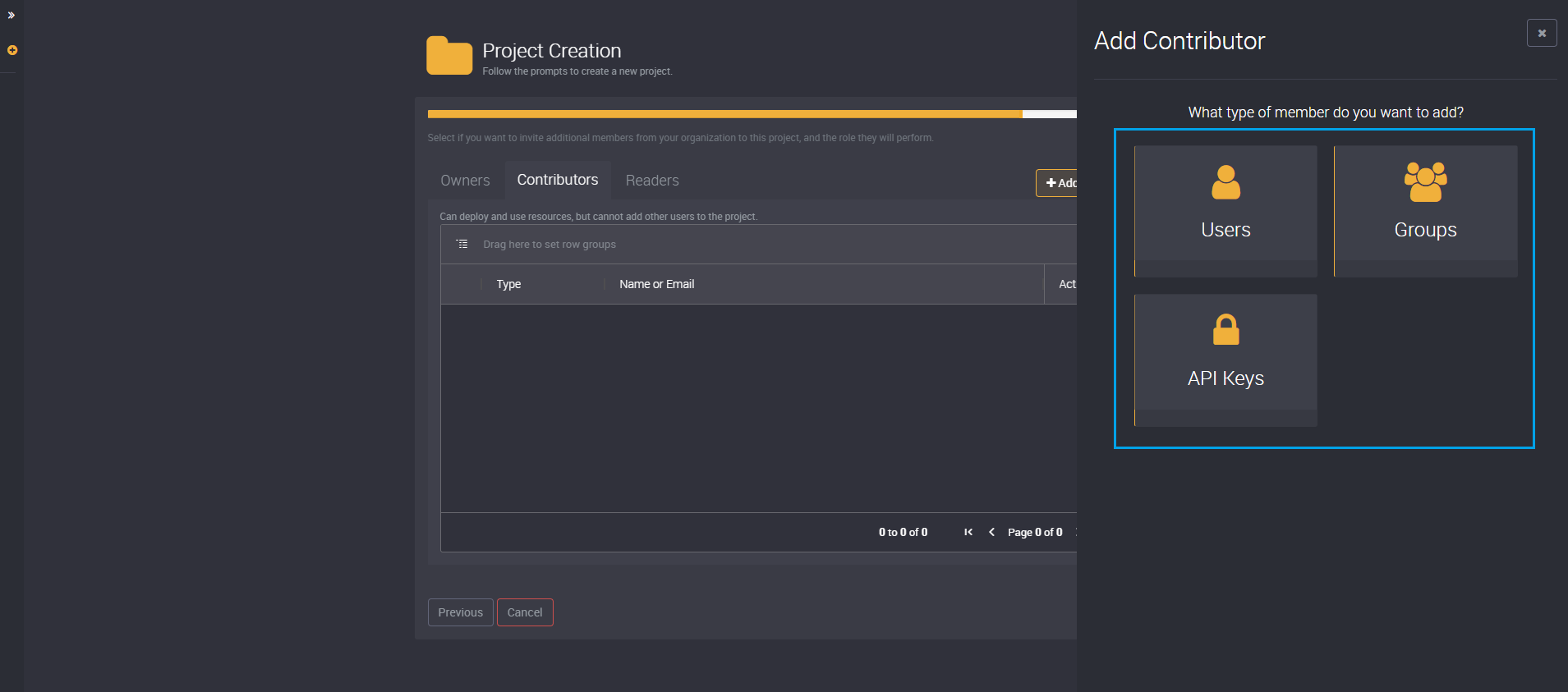This screenshot has height=692, width=1568.
Task: Click the row groups list icon
Action: [x=462, y=244]
